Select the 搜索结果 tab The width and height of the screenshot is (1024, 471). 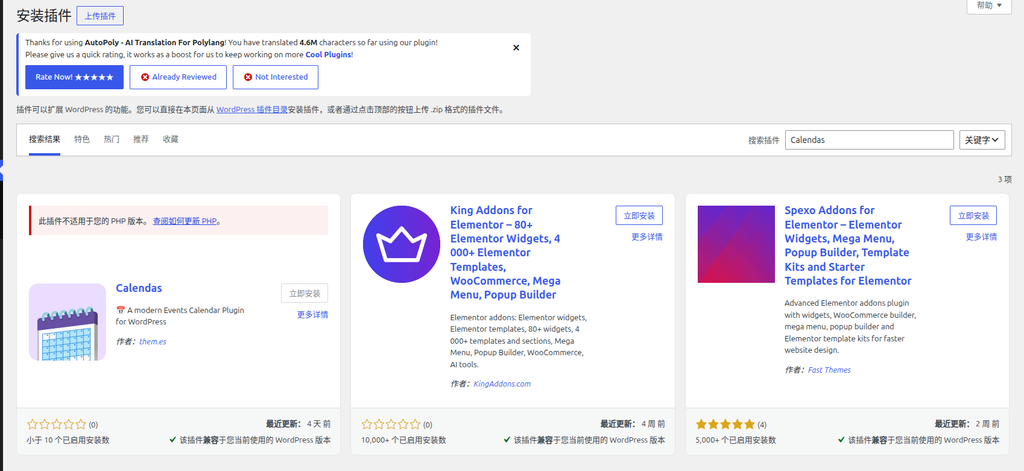(44, 139)
